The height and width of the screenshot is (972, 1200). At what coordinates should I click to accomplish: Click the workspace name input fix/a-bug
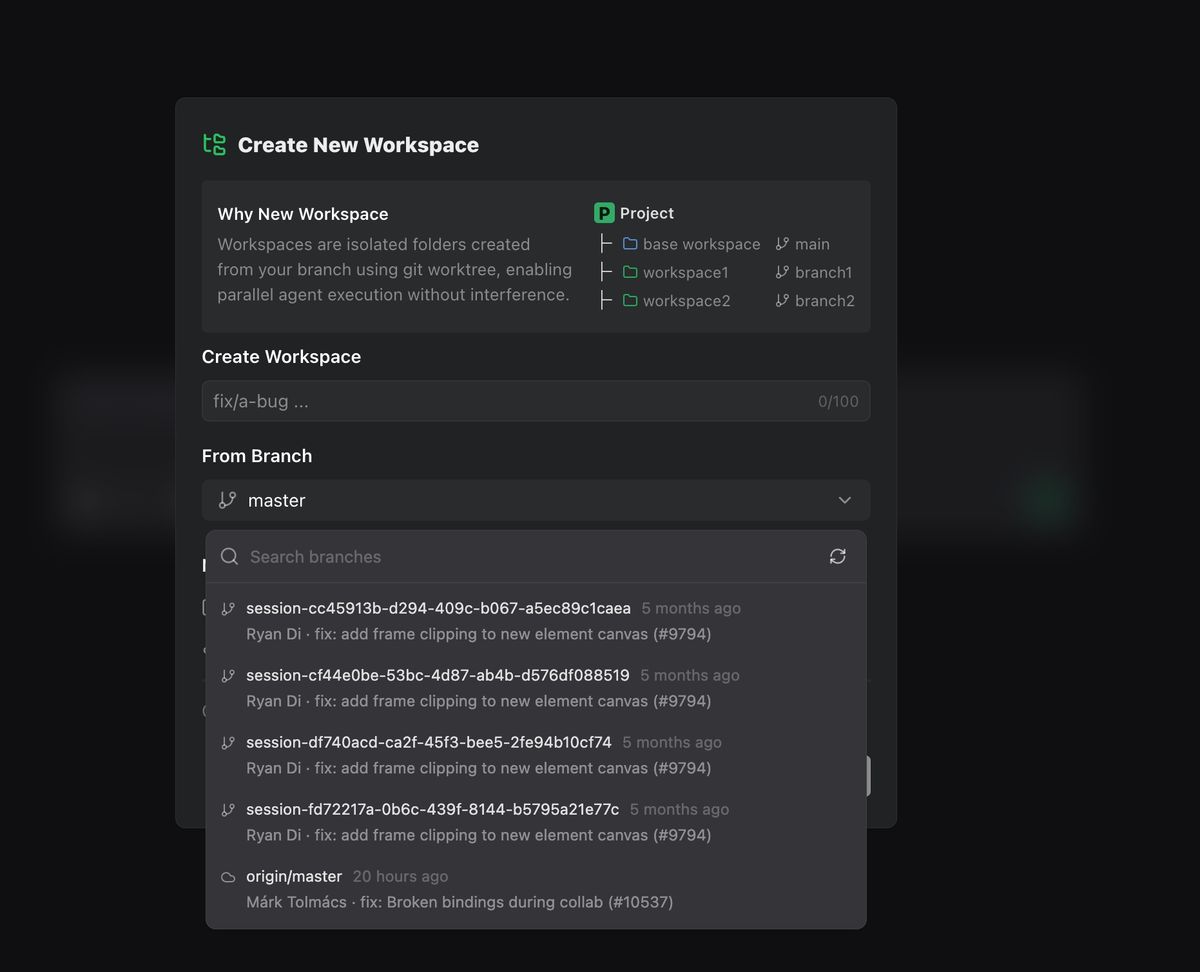tap(536, 401)
